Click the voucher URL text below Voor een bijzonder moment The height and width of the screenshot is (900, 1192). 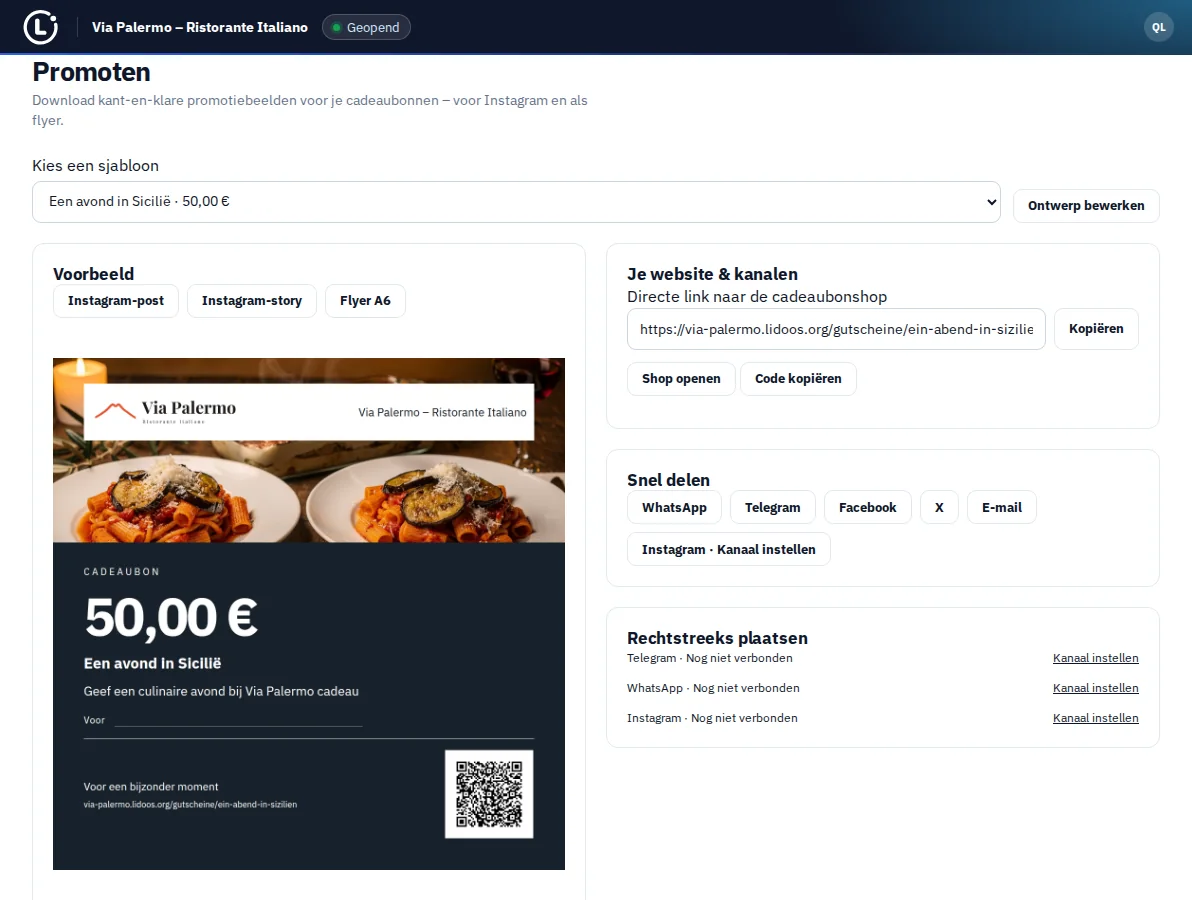pyautogui.click(x=190, y=804)
